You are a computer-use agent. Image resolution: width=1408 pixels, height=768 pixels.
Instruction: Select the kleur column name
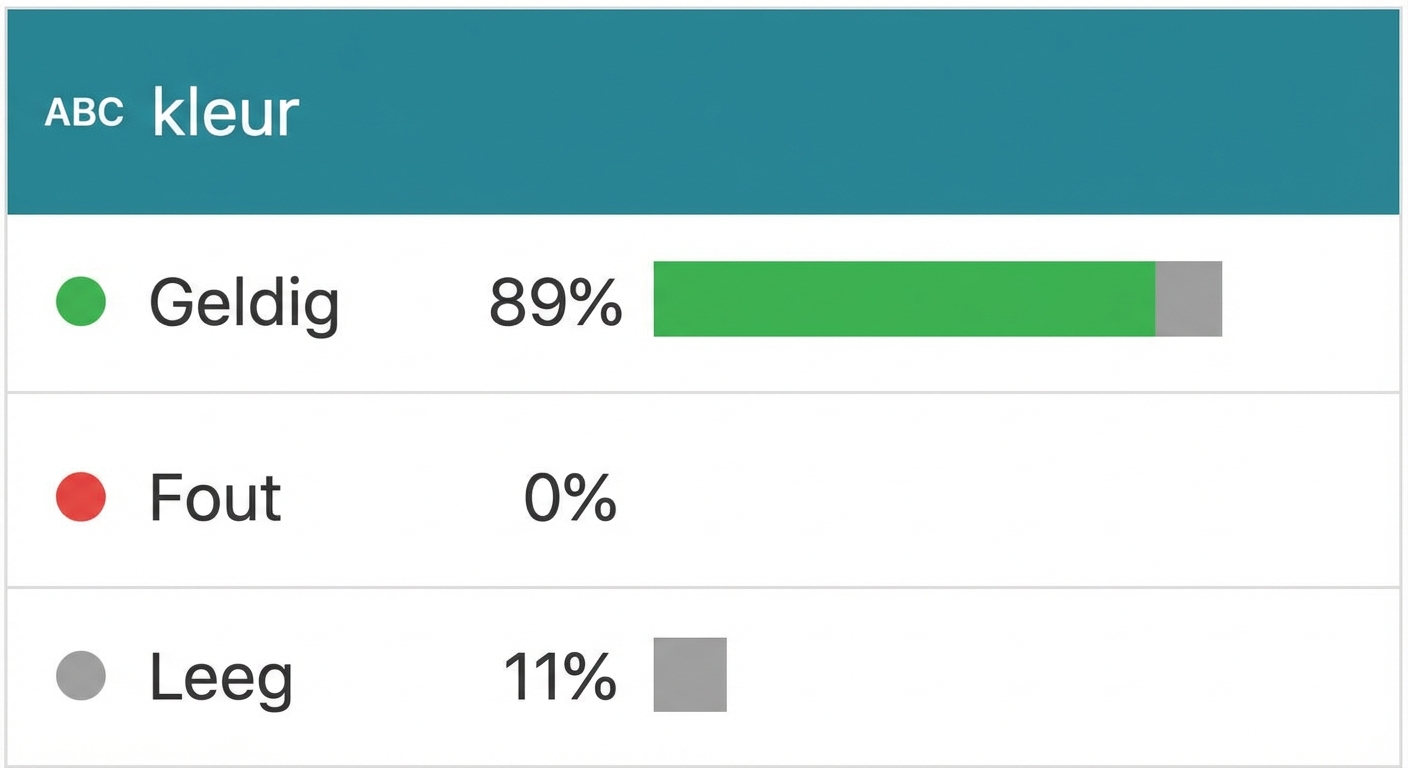225,112
